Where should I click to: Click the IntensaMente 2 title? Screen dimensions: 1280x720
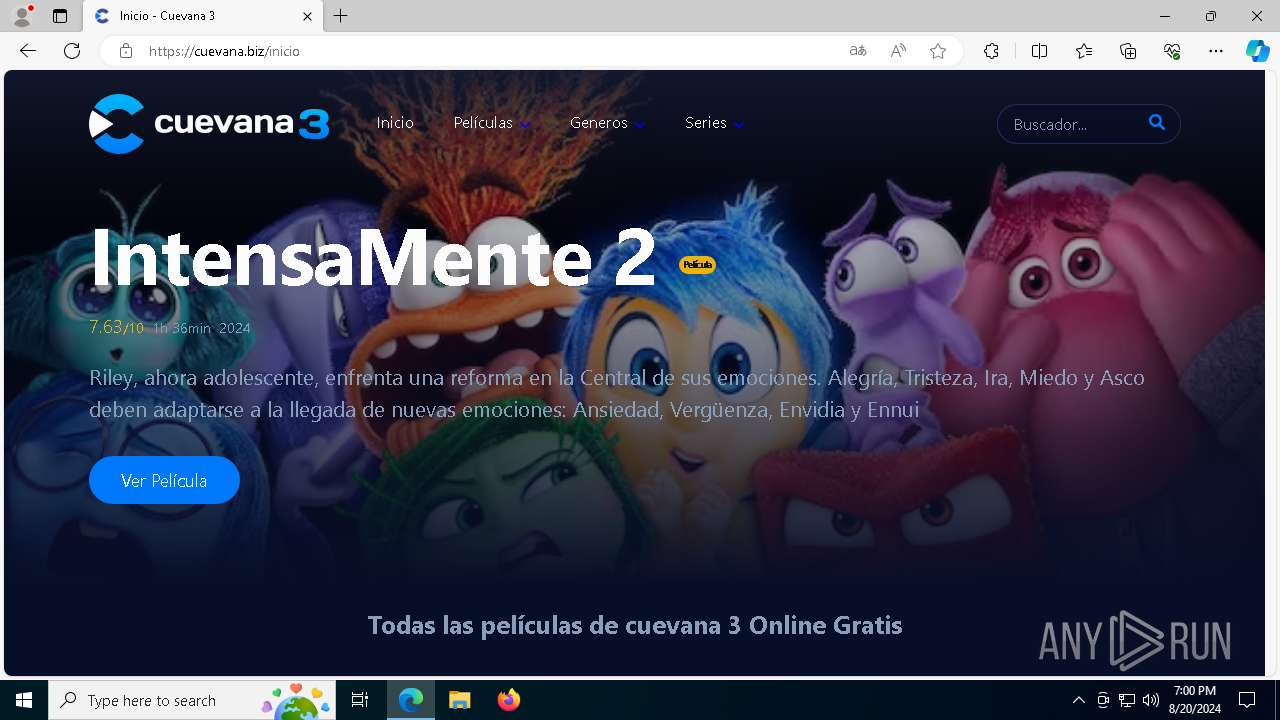click(x=373, y=257)
